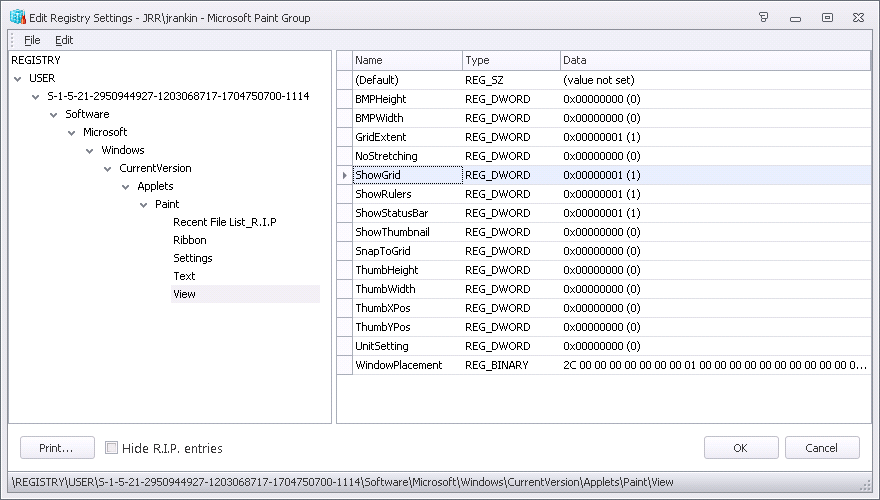The height and width of the screenshot is (500, 880).
Task: Sort by the Data column header
Action: pos(716,60)
